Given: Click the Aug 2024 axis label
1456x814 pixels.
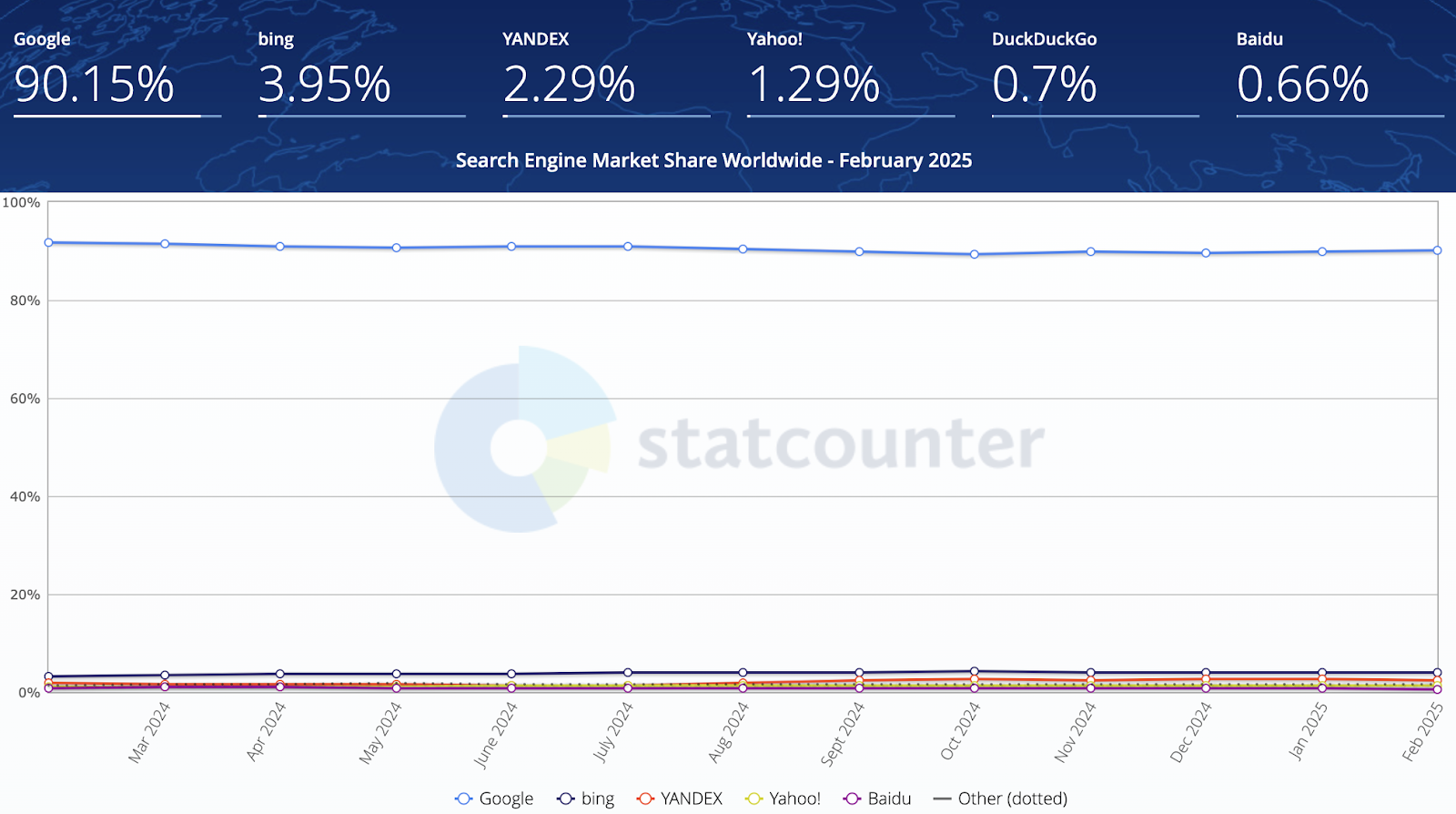Looking at the screenshot, I should (728, 732).
